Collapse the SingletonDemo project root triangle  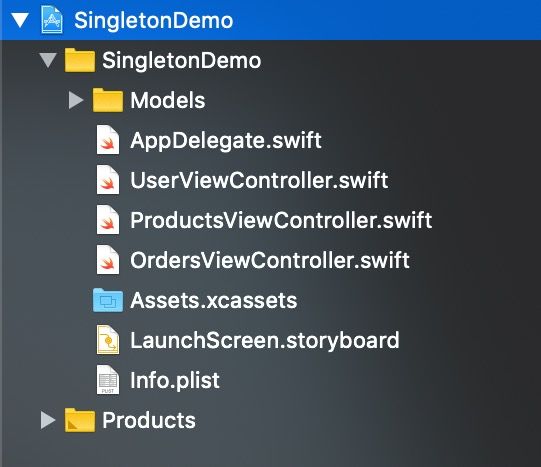pyautogui.click(x=20, y=20)
